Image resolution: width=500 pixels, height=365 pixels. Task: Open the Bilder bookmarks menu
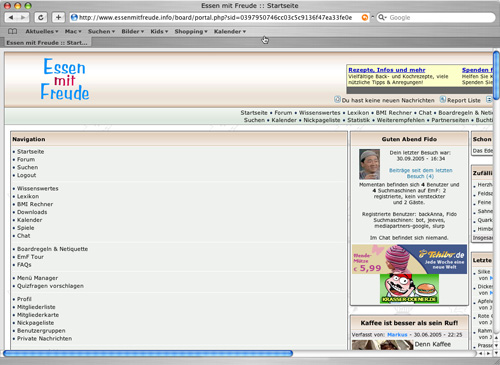click(x=132, y=31)
